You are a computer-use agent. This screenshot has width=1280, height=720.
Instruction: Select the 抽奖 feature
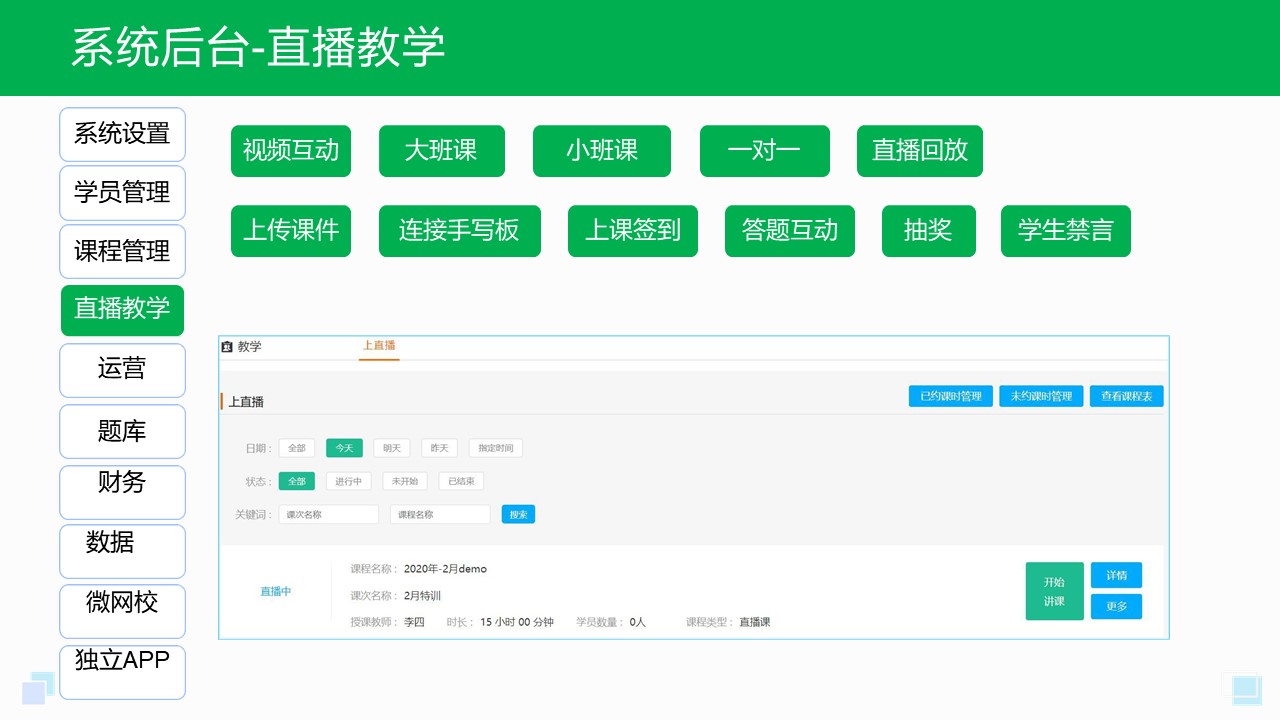pos(928,231)
